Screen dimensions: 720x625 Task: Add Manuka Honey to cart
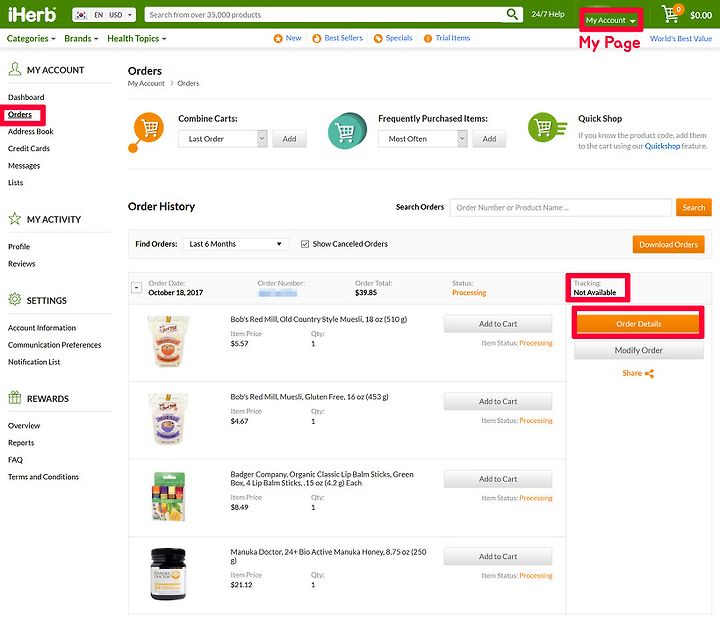[x=498, y=557]
